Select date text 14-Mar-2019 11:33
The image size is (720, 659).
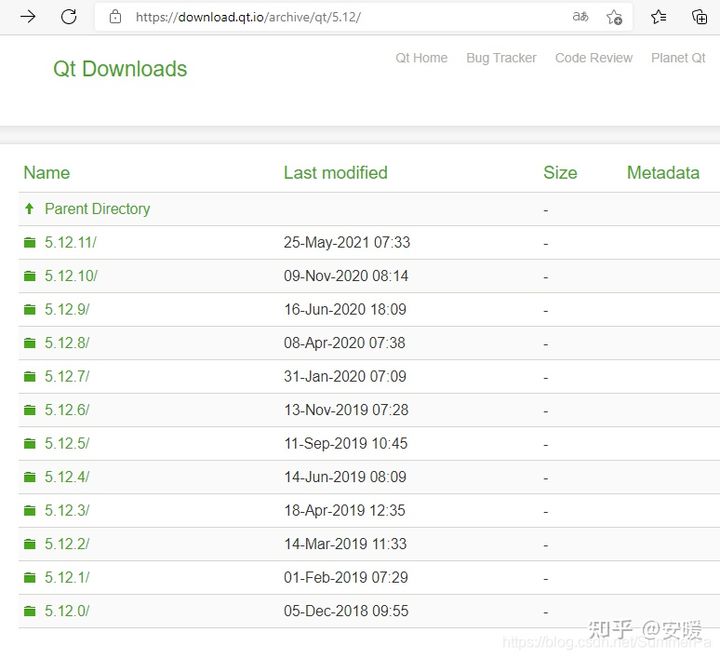click(345, 544)
